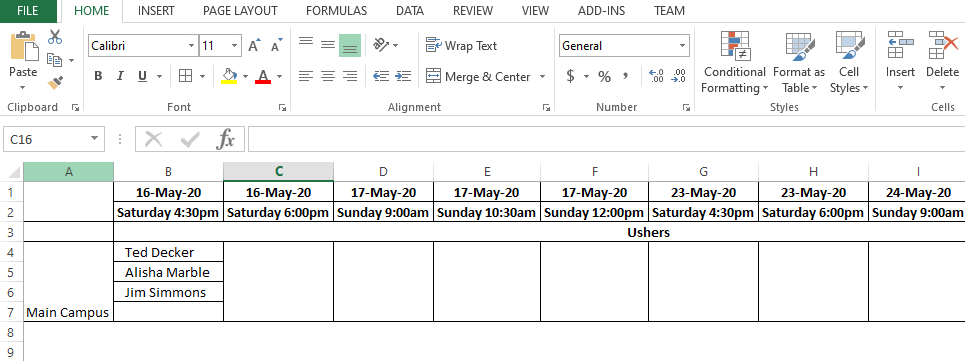Image resolution: width=965 pixels, height=361 pixels.
Task: Apply Comma Style format
Action: [625, 76]
